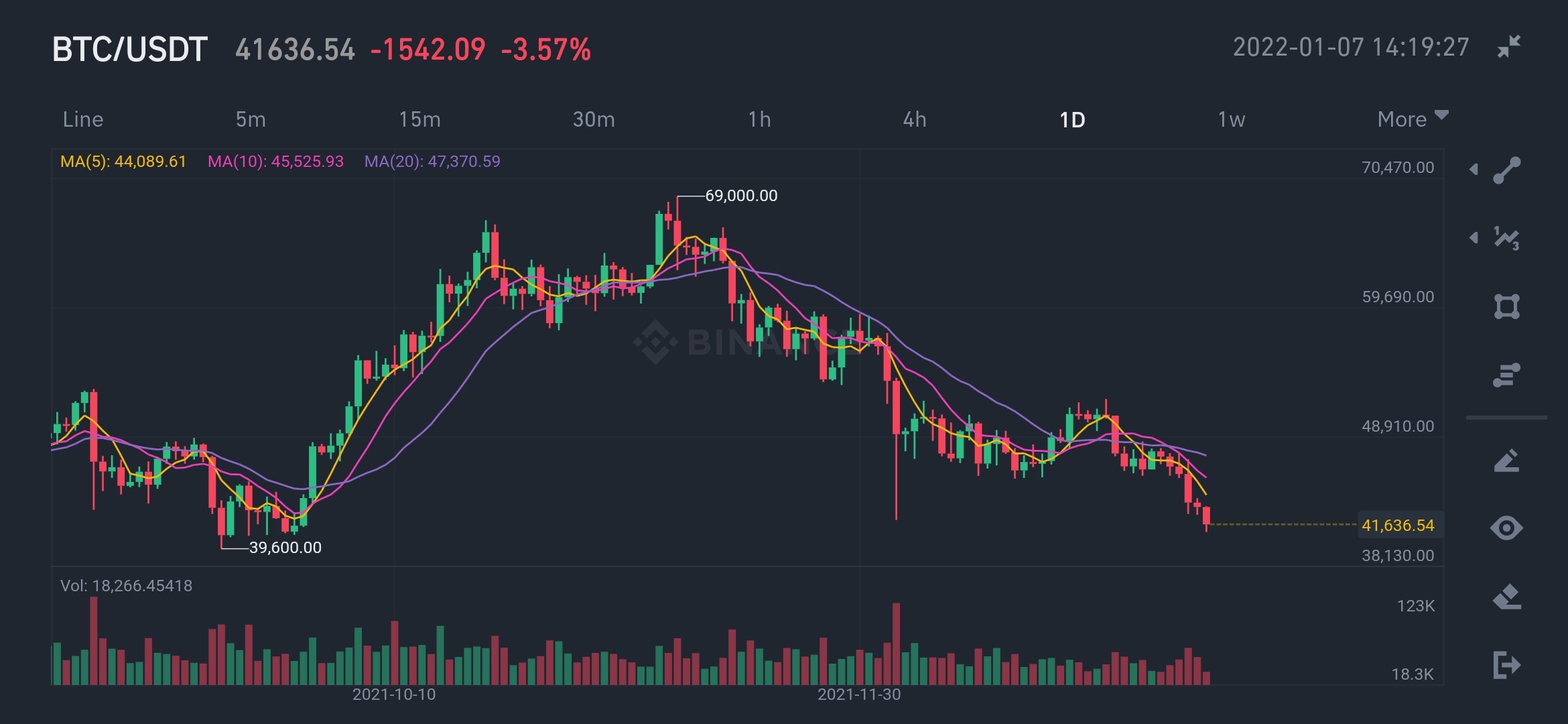Click the tall volume bar near 2021-11-30
Screen dimensions: 1568x724
point(896,644)
